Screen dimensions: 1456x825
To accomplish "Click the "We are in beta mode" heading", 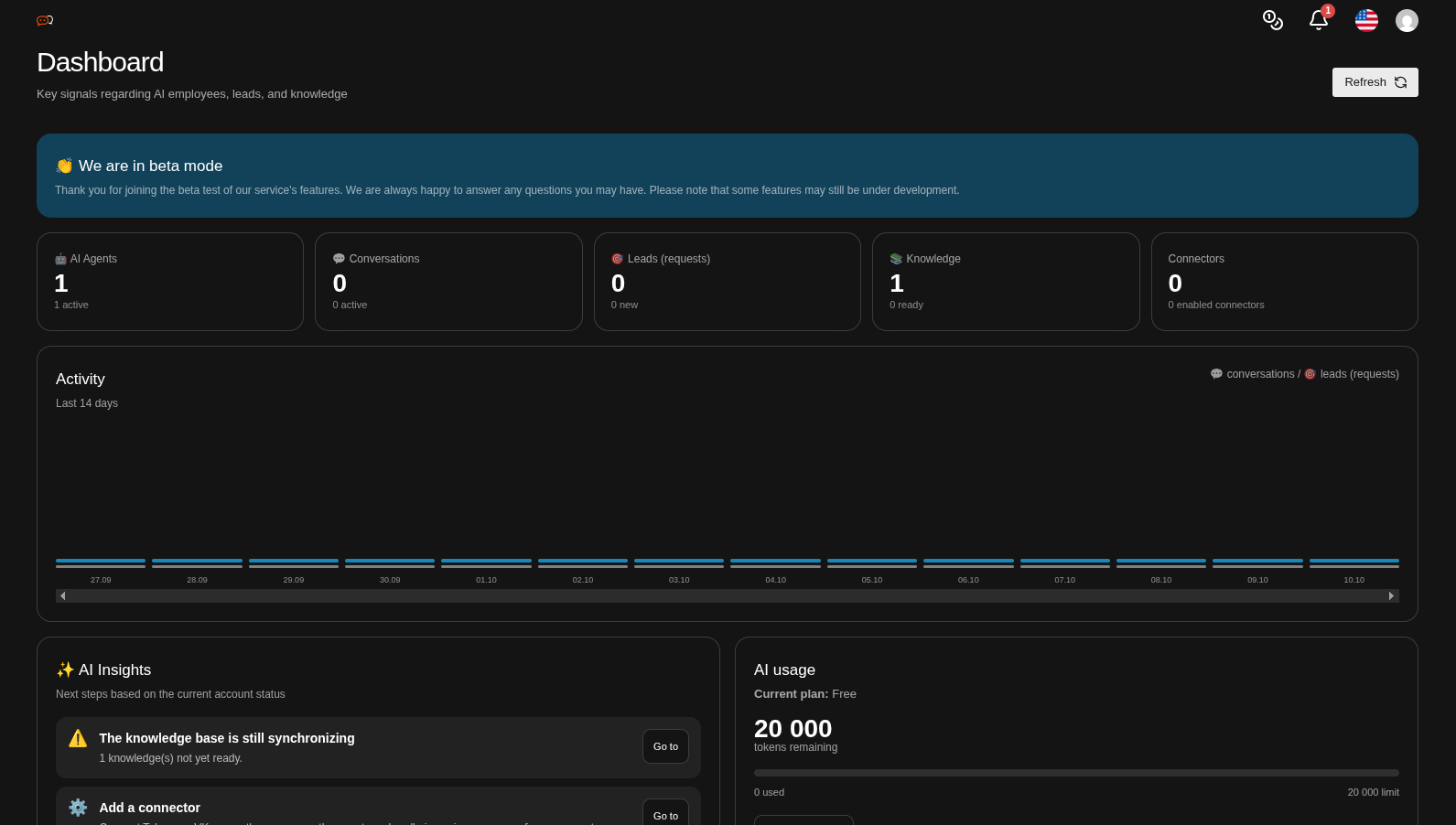I will pyautogui.click(x=151, y=166).
